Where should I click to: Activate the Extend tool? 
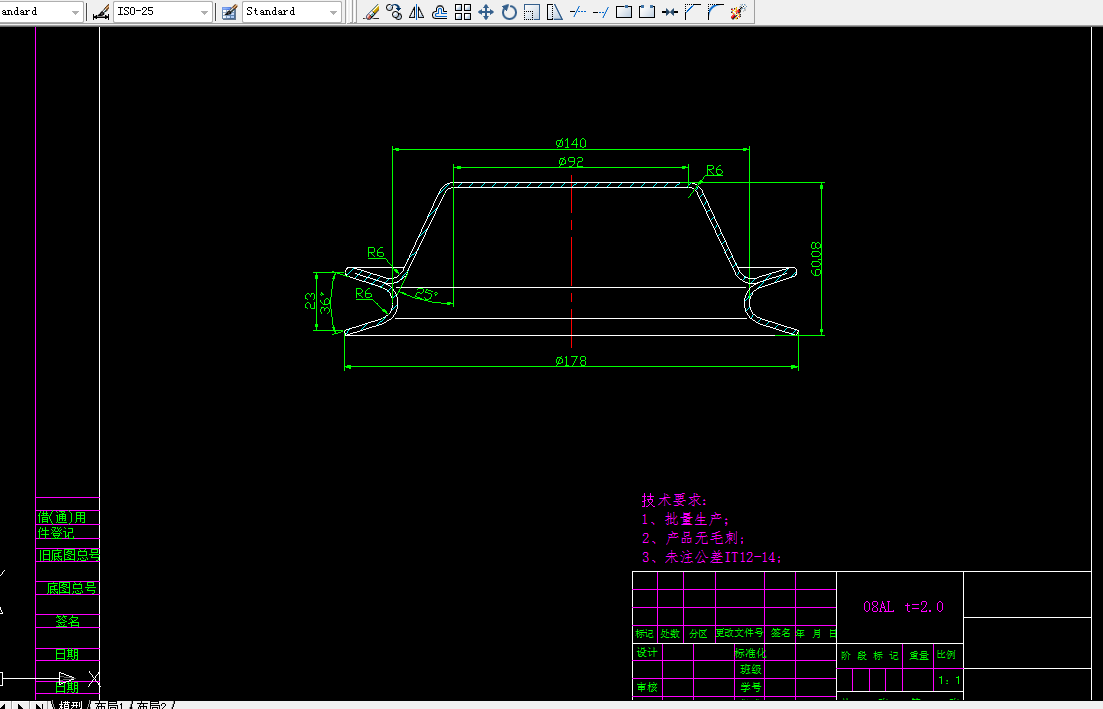601,12
